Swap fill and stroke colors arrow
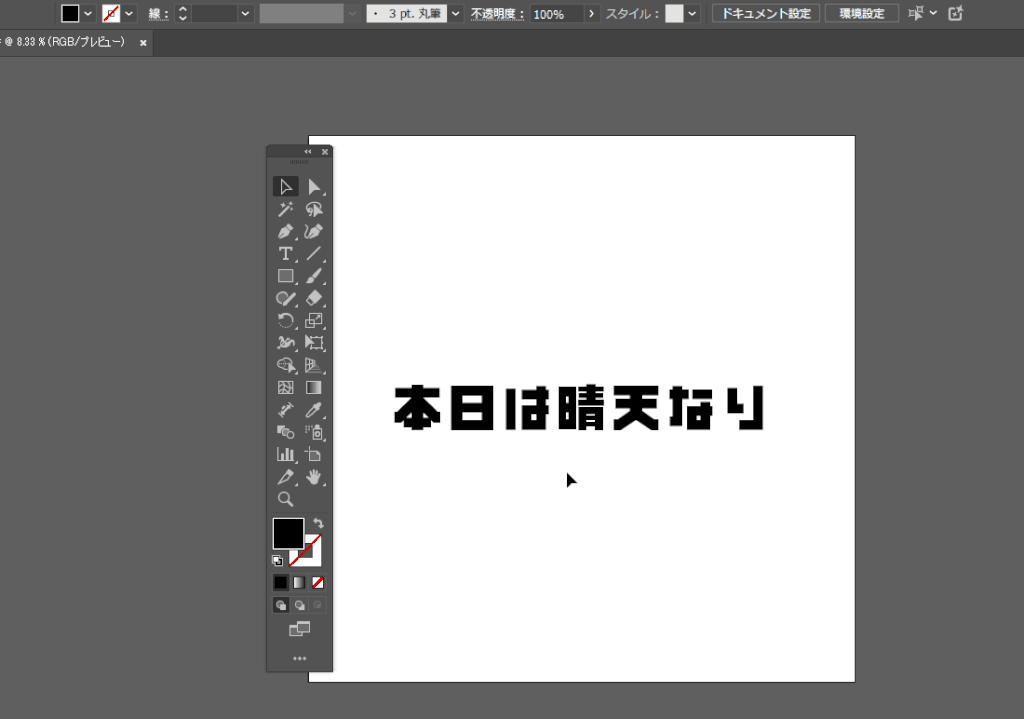The width and height of the screenshot is (1024, 719). point(318,523)
